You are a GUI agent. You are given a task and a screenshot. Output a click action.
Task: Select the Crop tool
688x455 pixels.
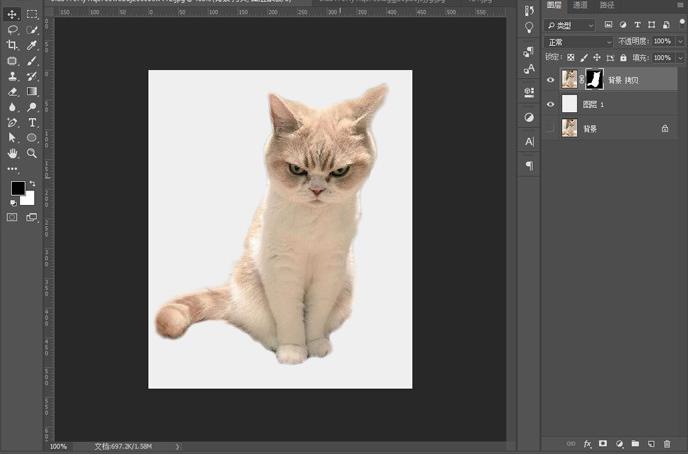(12, 45)
